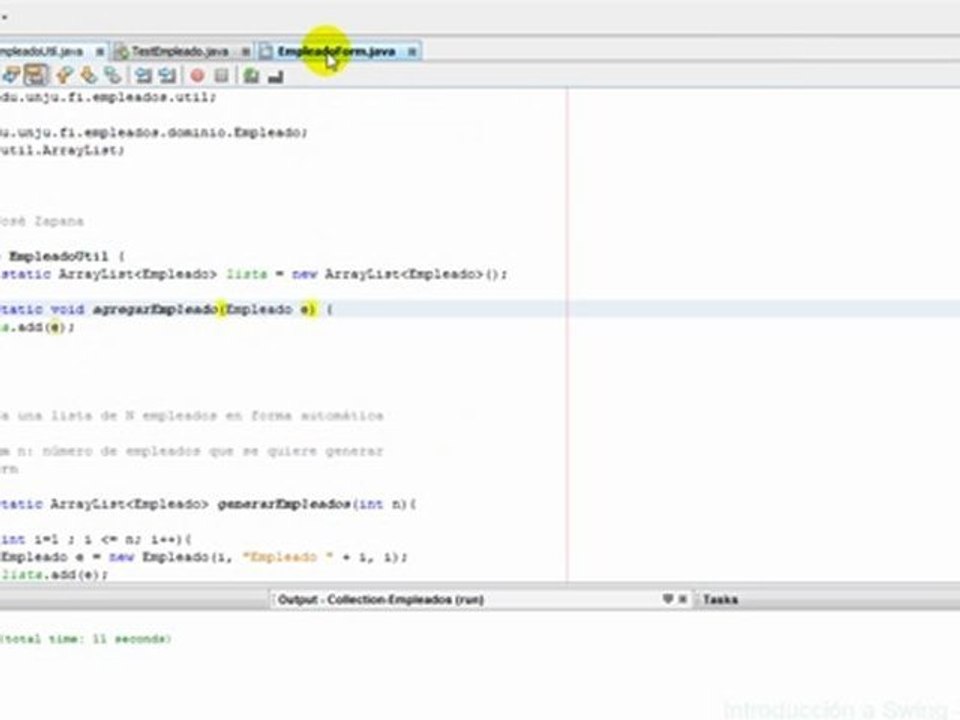Click the import line ending dominio.Empleado
The height and width of the screenshot is (720, 960).
click(x=153, y=132)
